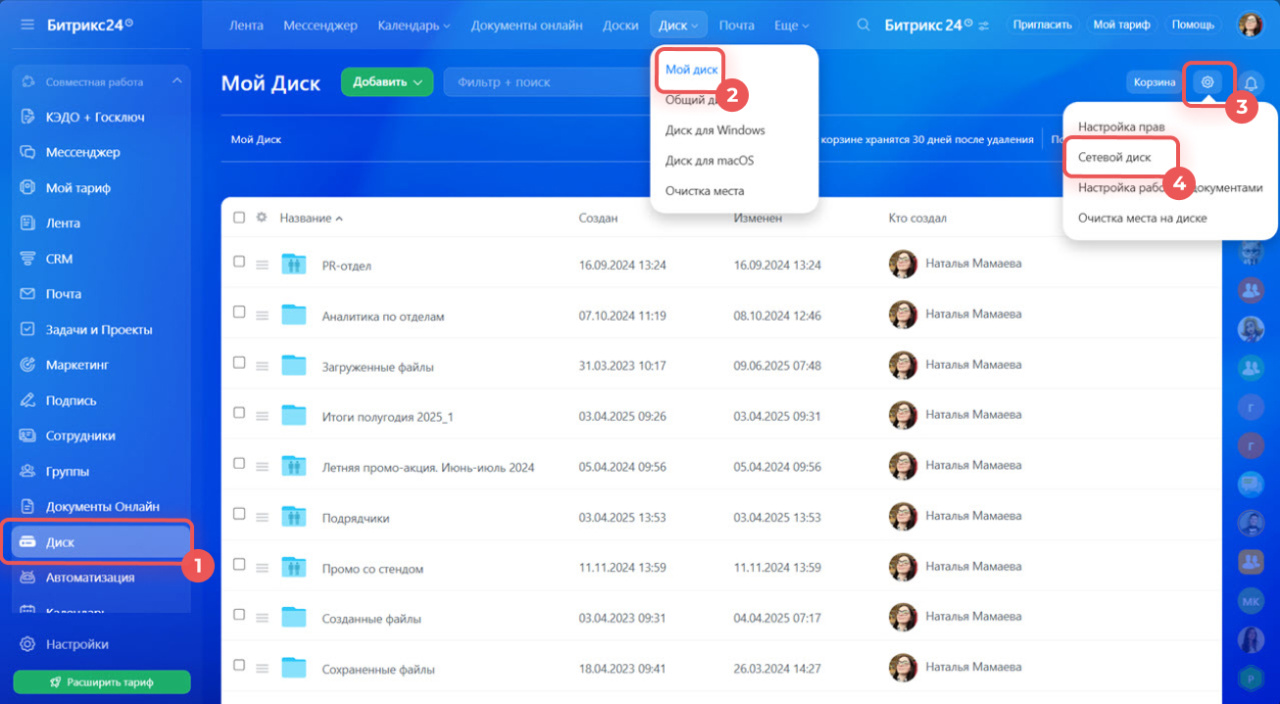The height and width of the screenshot is (704, 1280).
Task: Switch to Доски in top navigation
Action: [621, 25]
